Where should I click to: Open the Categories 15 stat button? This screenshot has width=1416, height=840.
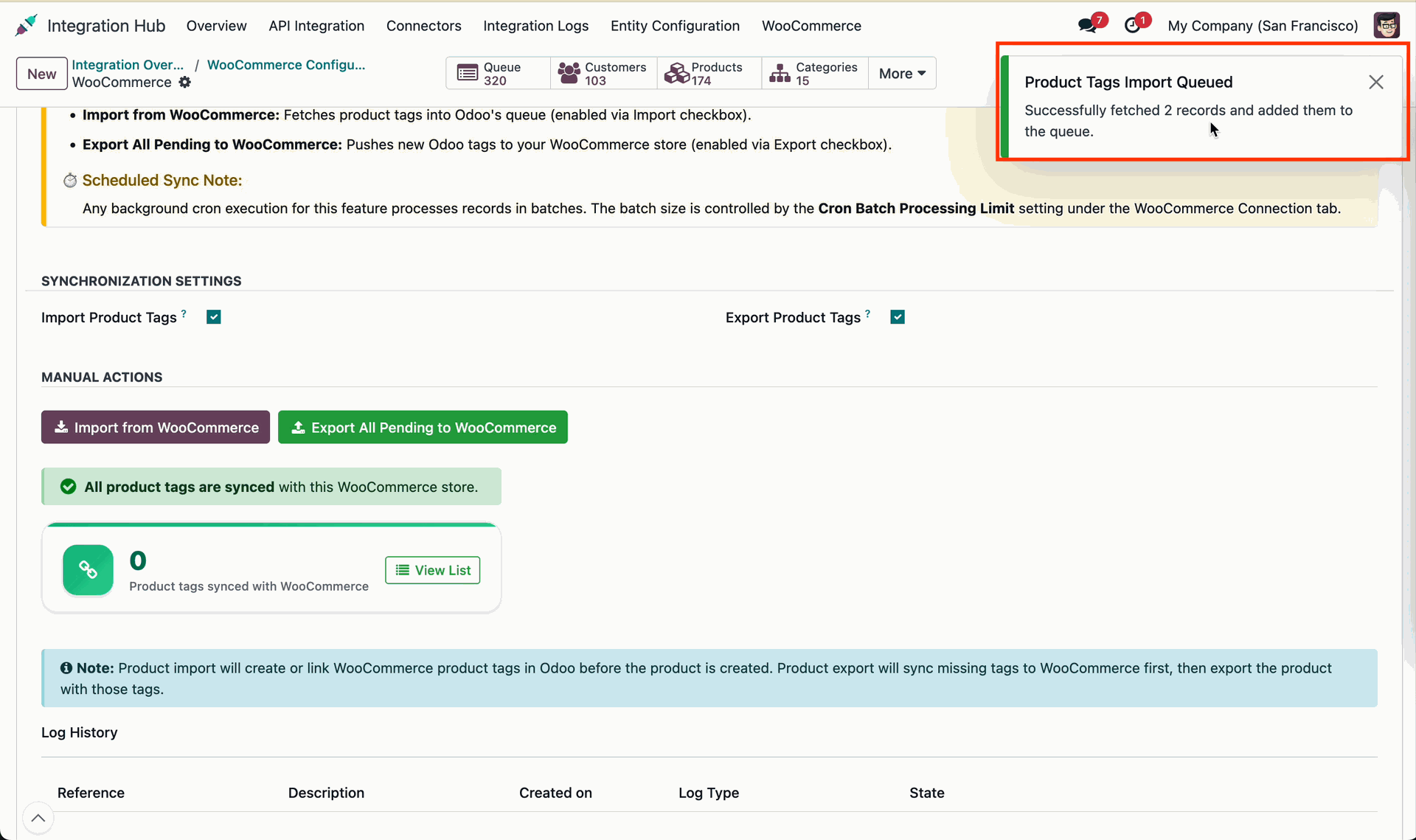[x=815, y=73]
